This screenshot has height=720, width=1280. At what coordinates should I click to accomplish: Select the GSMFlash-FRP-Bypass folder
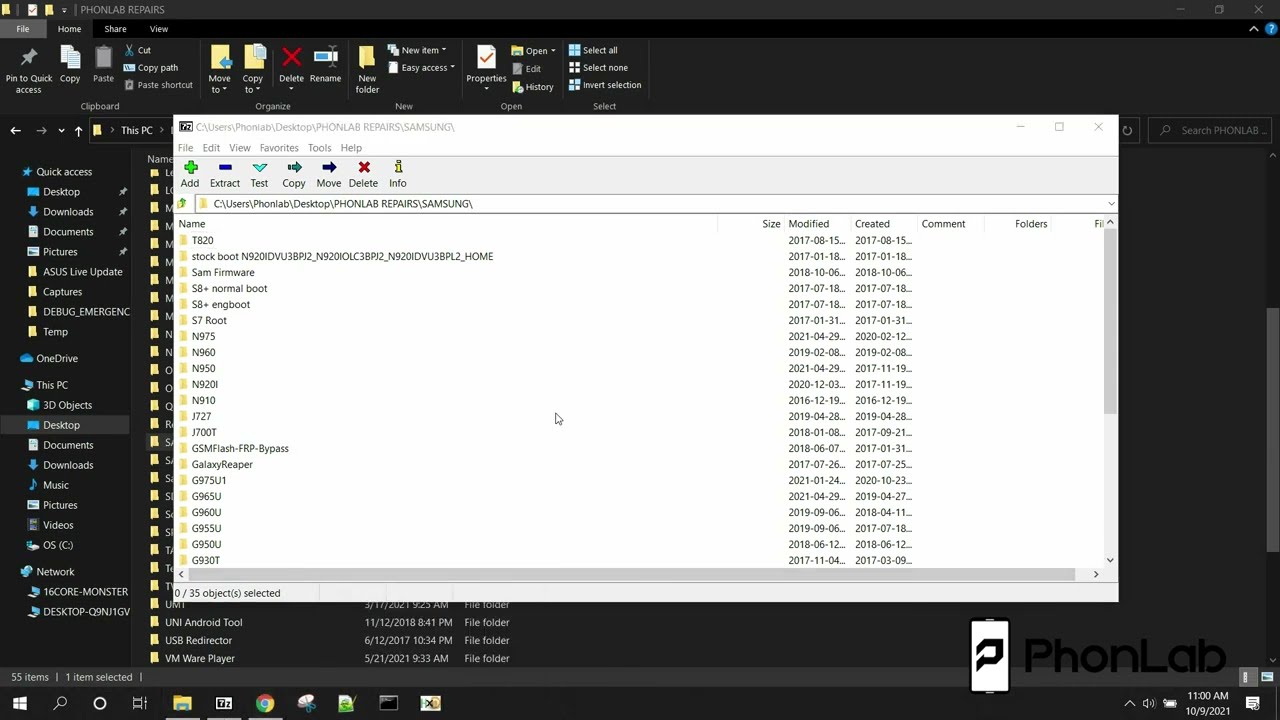click(x=240, y=448)
